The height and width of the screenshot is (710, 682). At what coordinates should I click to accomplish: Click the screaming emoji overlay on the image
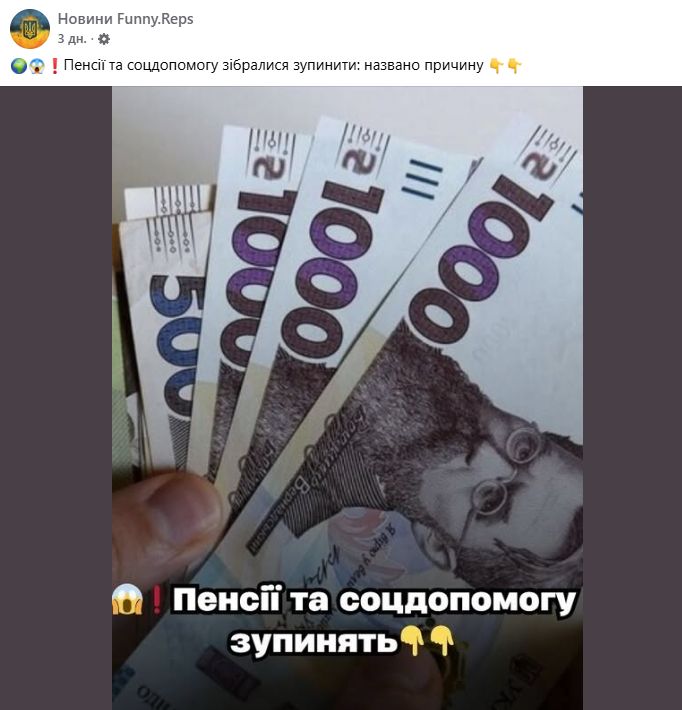[128, 599]
